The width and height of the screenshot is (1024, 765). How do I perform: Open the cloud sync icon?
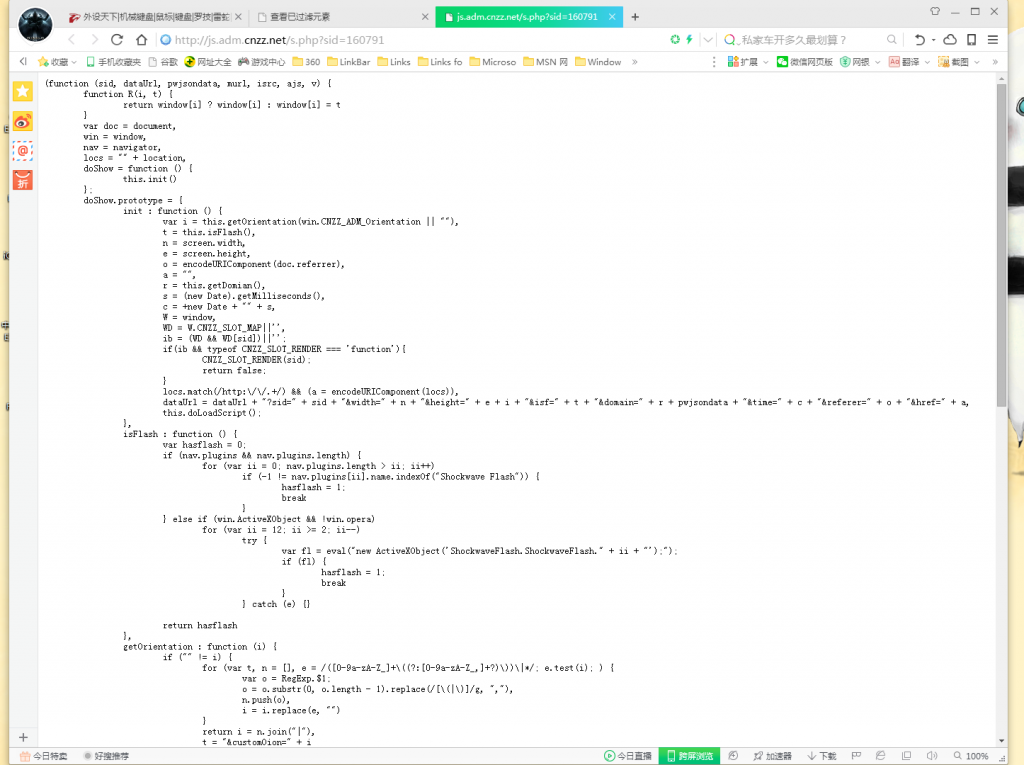coord(950,40)
